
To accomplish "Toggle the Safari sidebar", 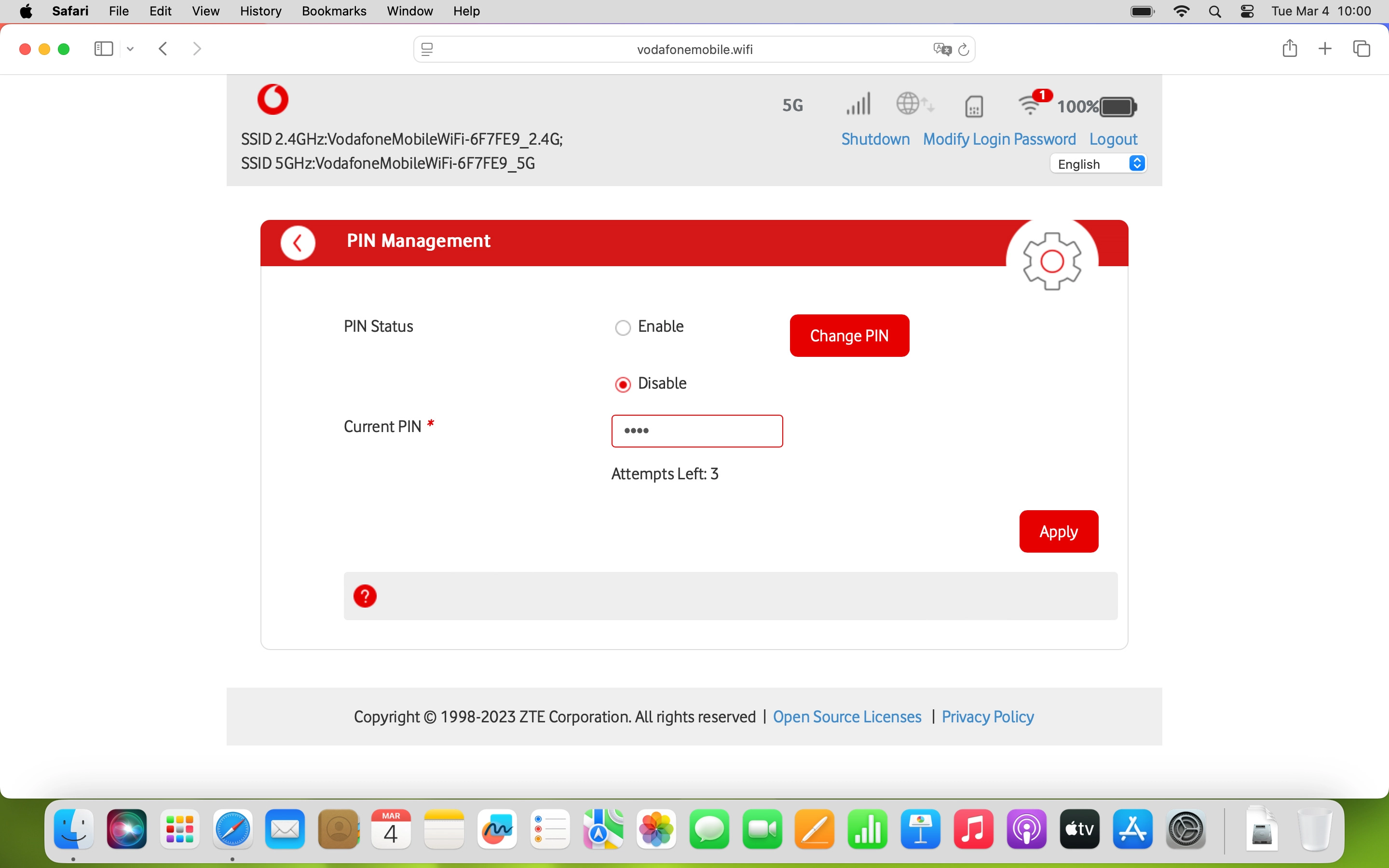I will (x=103, y=49).
